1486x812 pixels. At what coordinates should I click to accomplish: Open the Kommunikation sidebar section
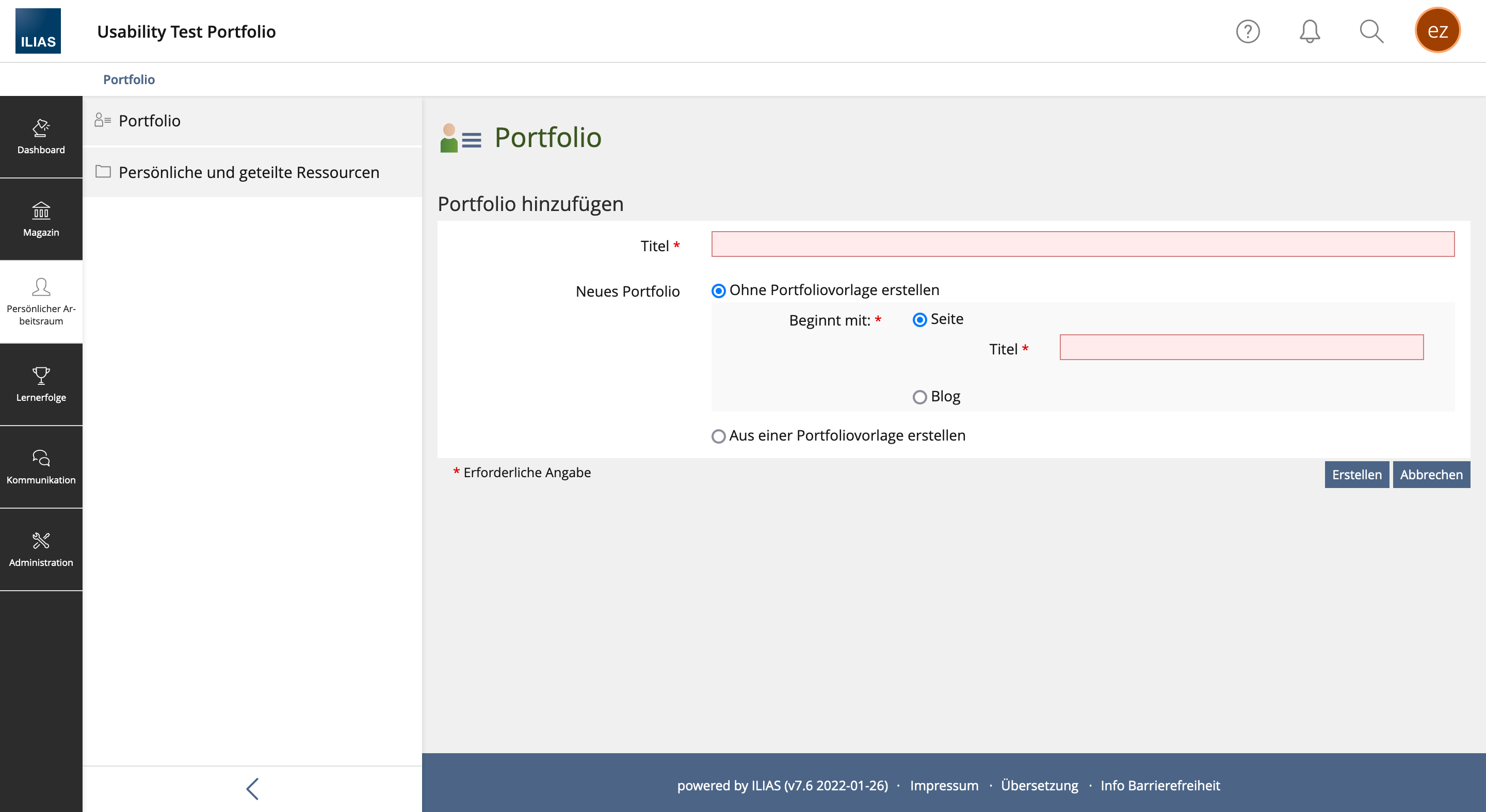tap(41, 466)
